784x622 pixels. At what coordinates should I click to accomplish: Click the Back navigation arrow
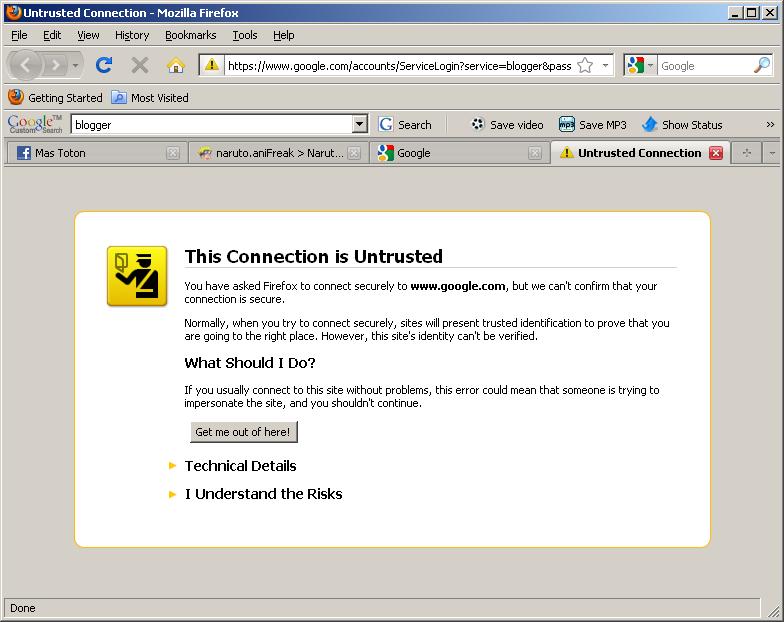[24, 65]
